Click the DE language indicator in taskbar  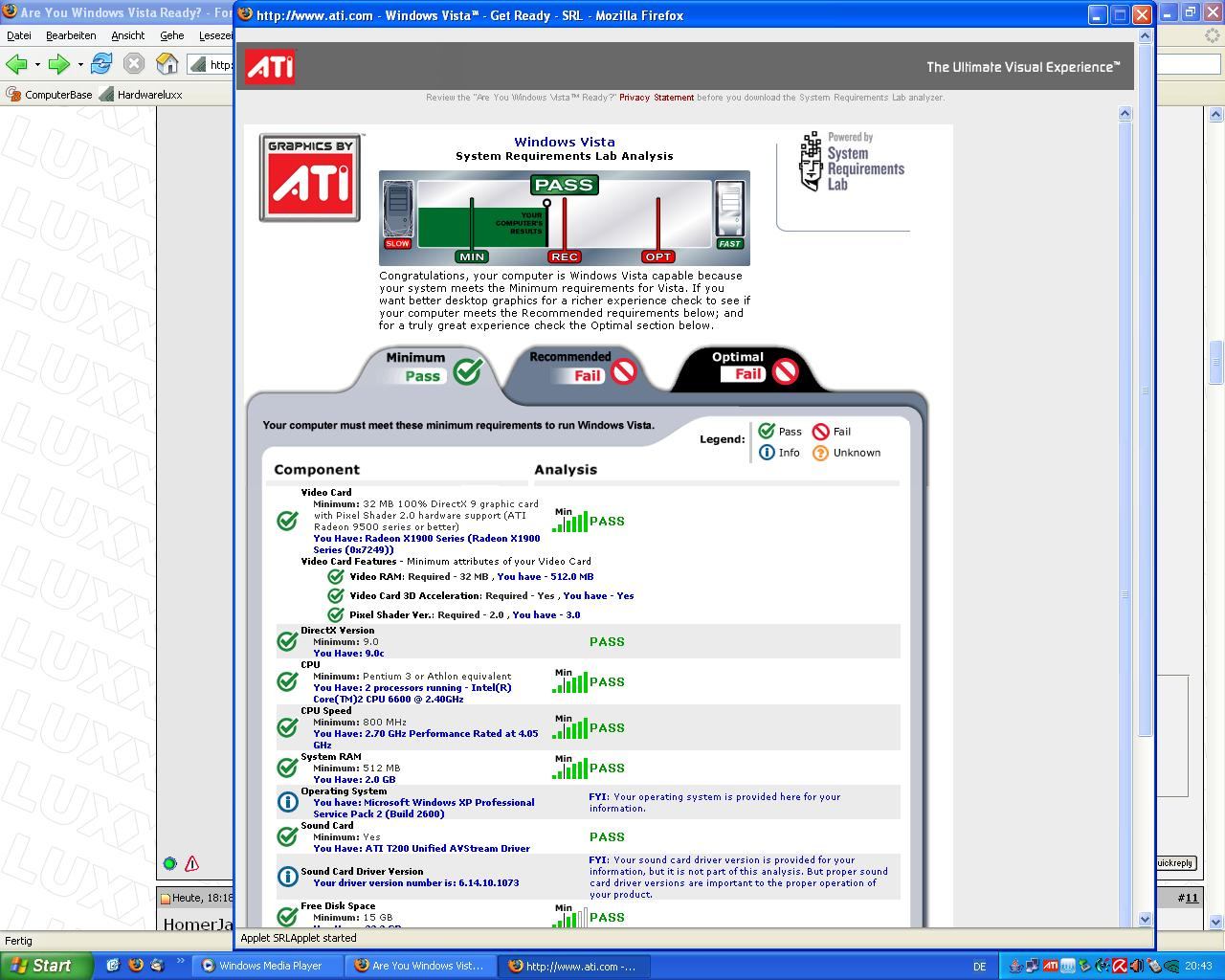(x=979, y=967)
